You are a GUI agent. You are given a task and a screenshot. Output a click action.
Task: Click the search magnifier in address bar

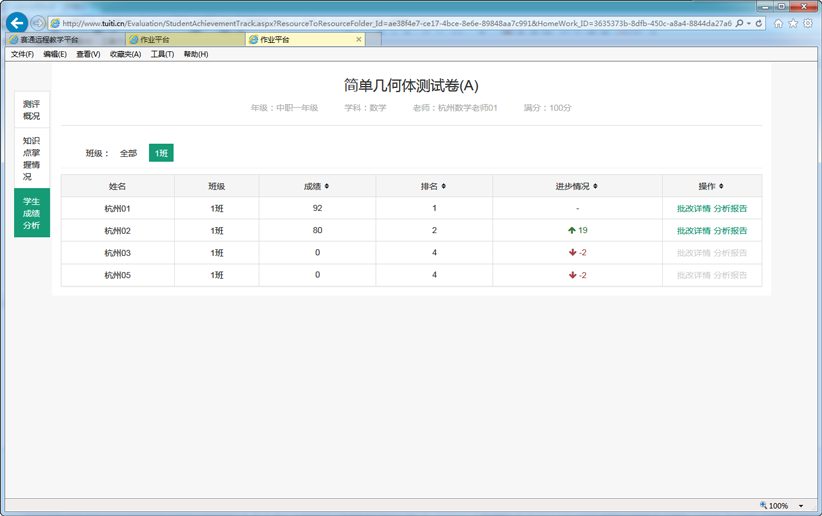coord(740,23)
